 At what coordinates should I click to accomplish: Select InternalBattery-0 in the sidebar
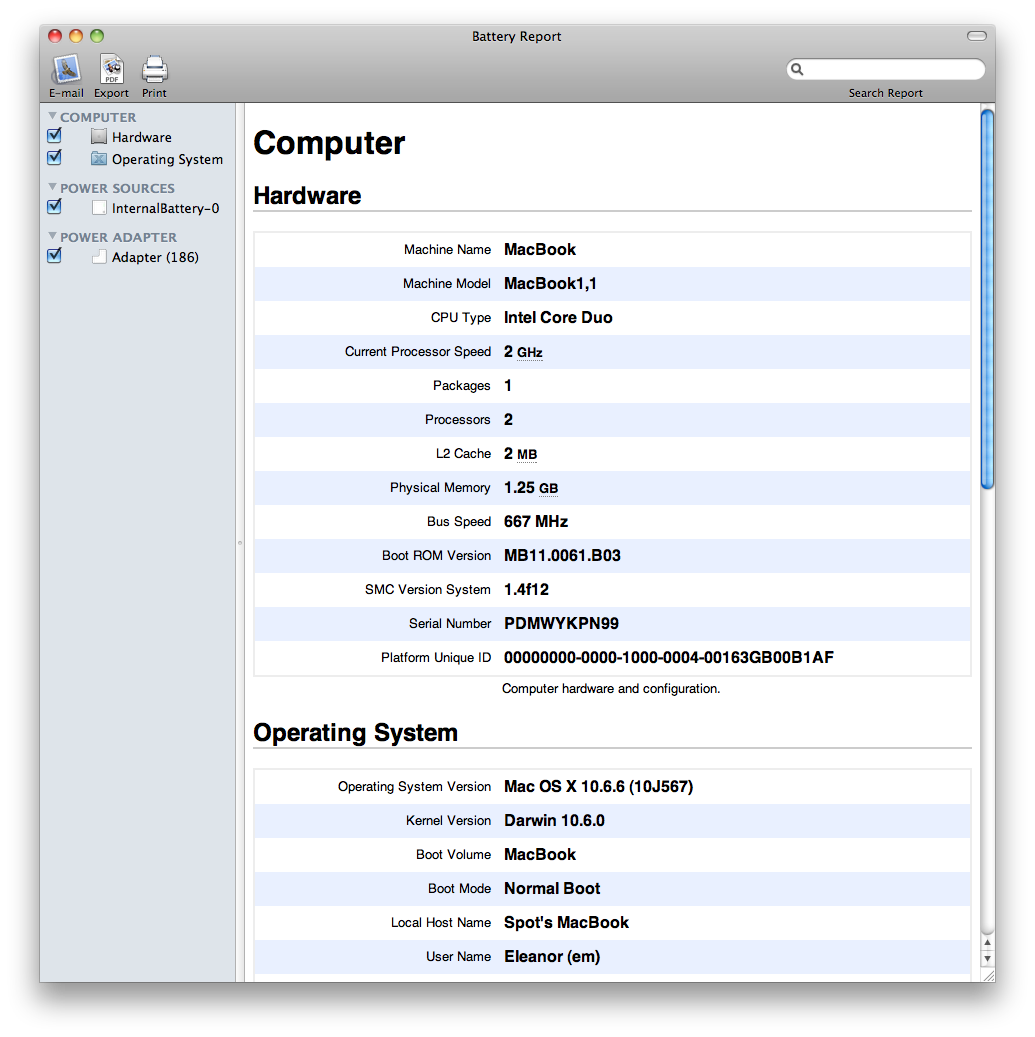pyautogui.click(x=165, y=208)
